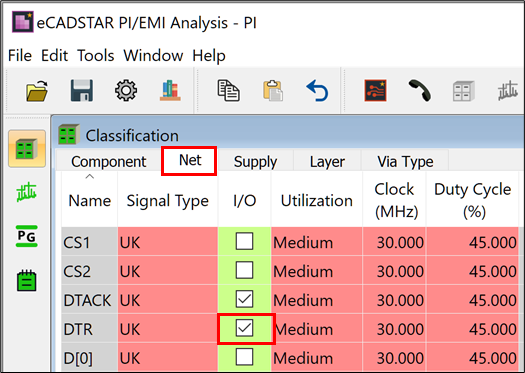Viewport: 525px width, 373px height.
Task: Click CS1 Signal Type UK cell
Action: pos(167,241)
